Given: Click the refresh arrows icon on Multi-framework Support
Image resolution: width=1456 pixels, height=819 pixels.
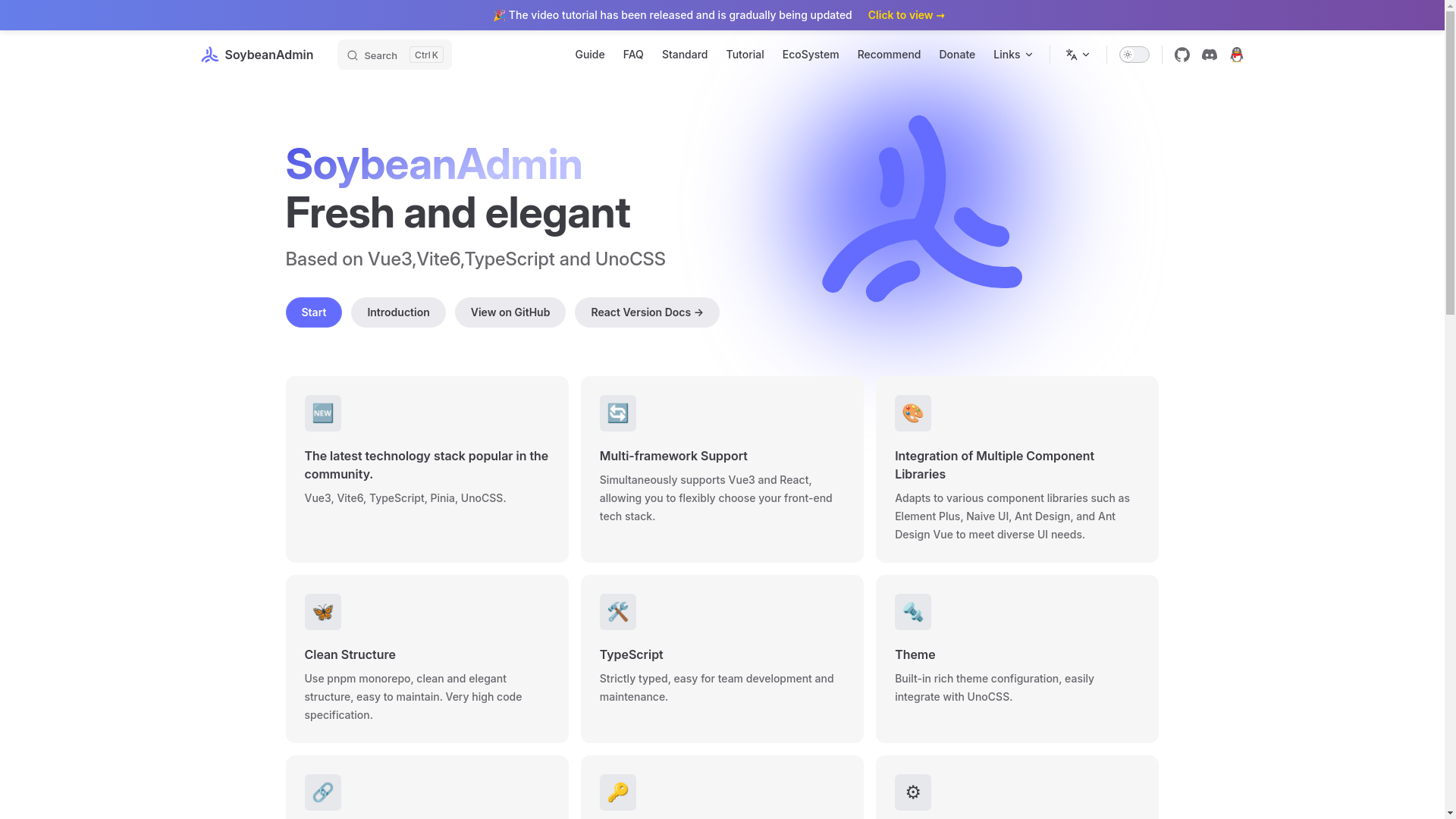Looking at the screenshot, I should 617,413.
